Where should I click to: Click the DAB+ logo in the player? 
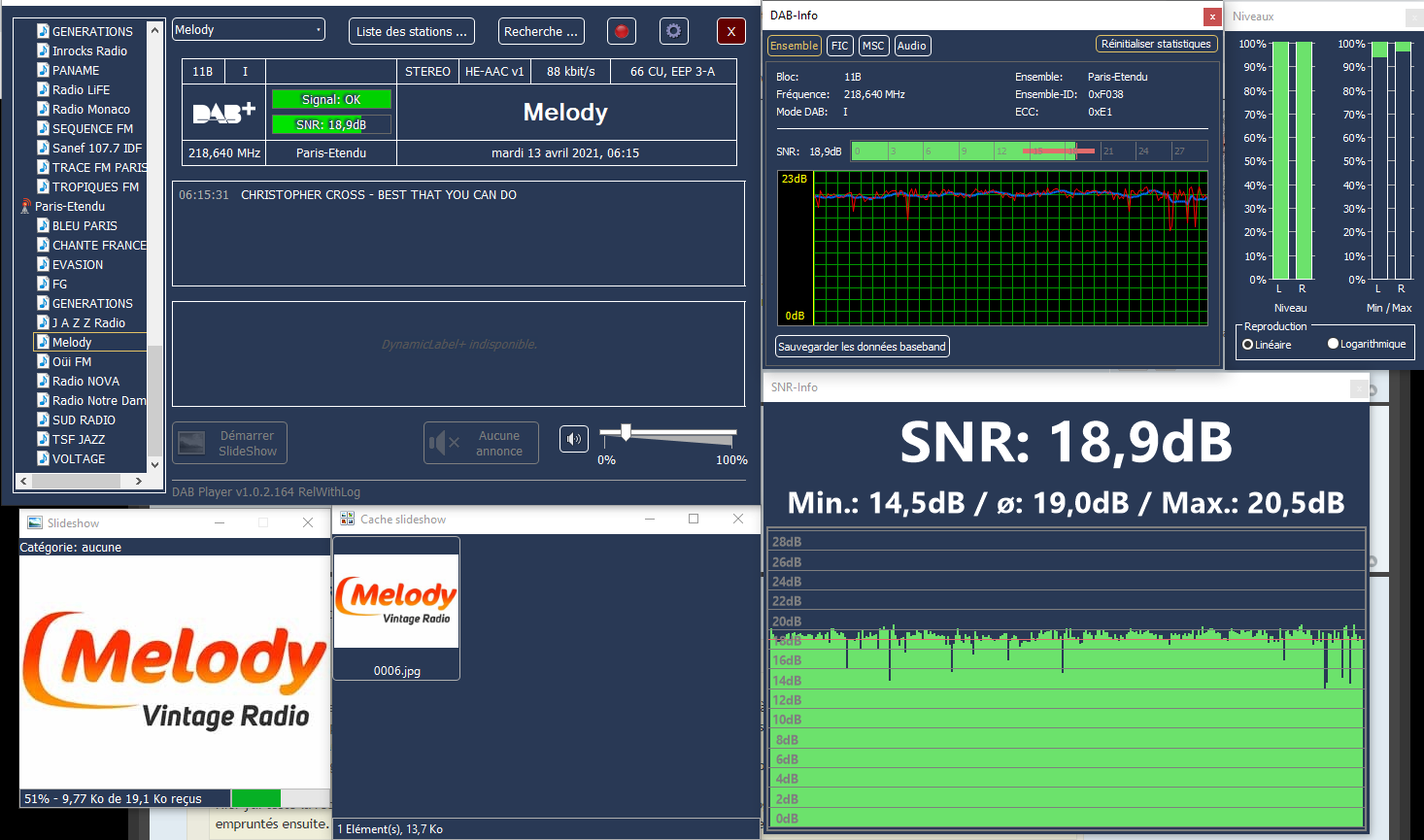pos(224,113)
